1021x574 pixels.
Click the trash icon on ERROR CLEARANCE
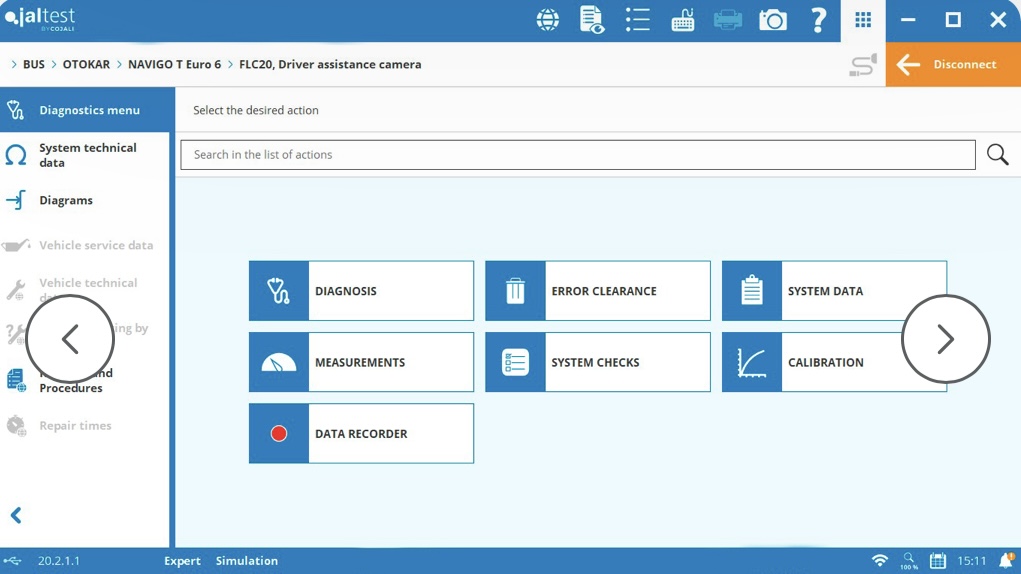tap(515, 291)
